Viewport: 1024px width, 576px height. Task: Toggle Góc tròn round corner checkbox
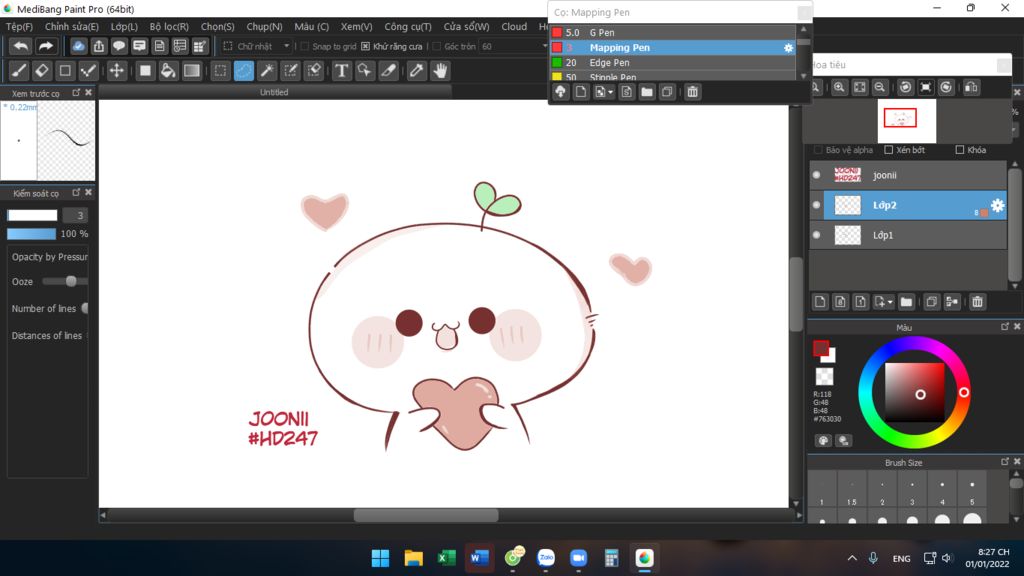click(436, 46)
